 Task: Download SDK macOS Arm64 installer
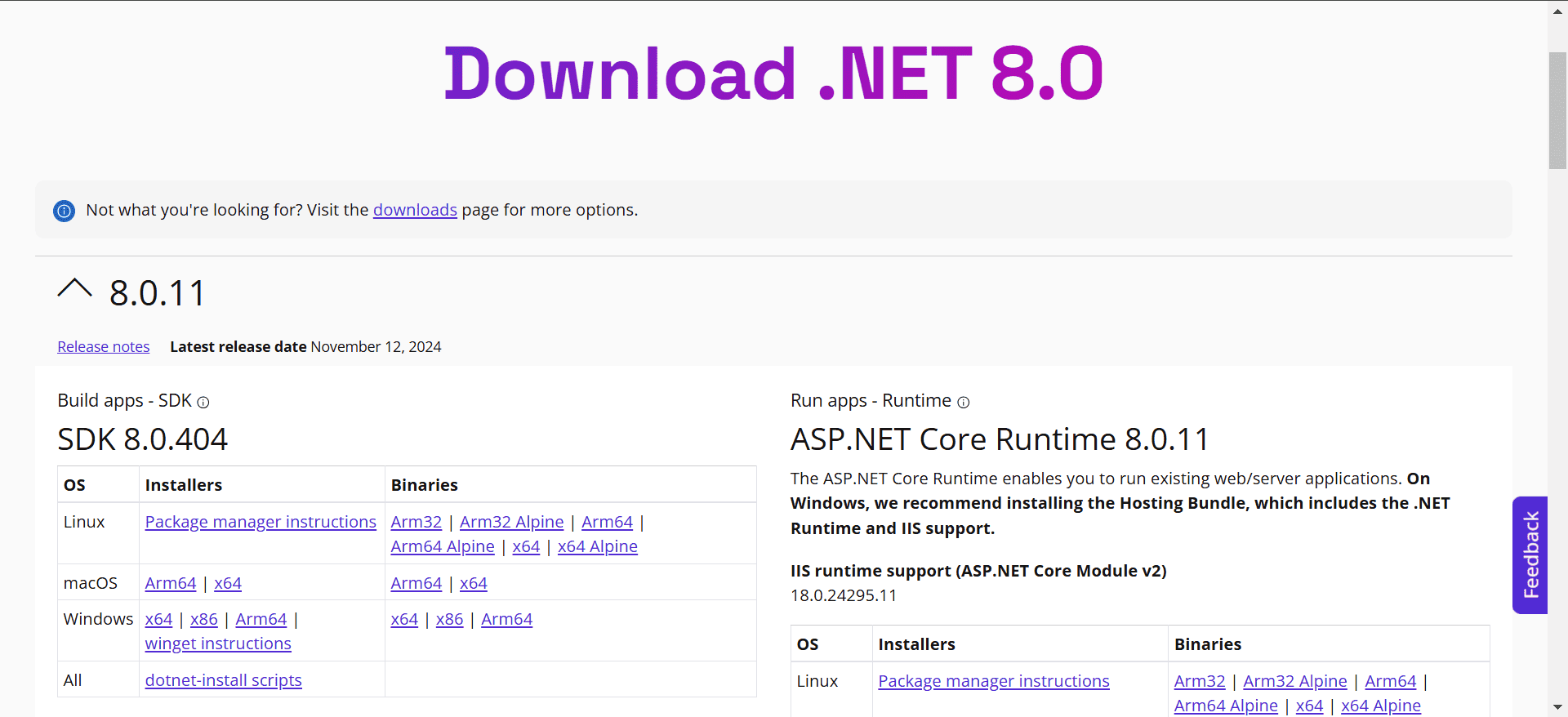pyautogui.click(x=171, y=583)
